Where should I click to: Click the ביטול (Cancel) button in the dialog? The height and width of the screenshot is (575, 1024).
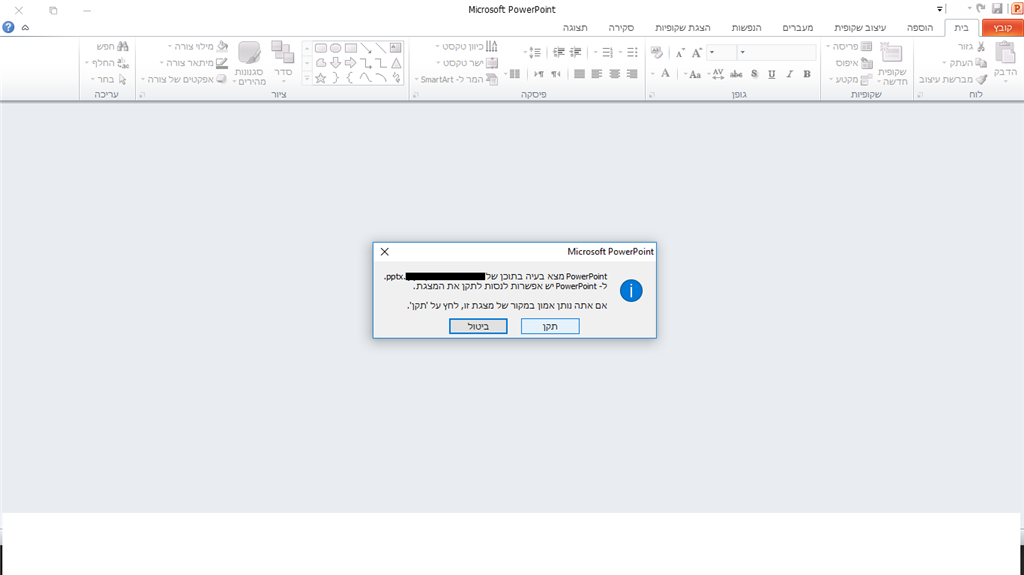(x=478, y=326)
